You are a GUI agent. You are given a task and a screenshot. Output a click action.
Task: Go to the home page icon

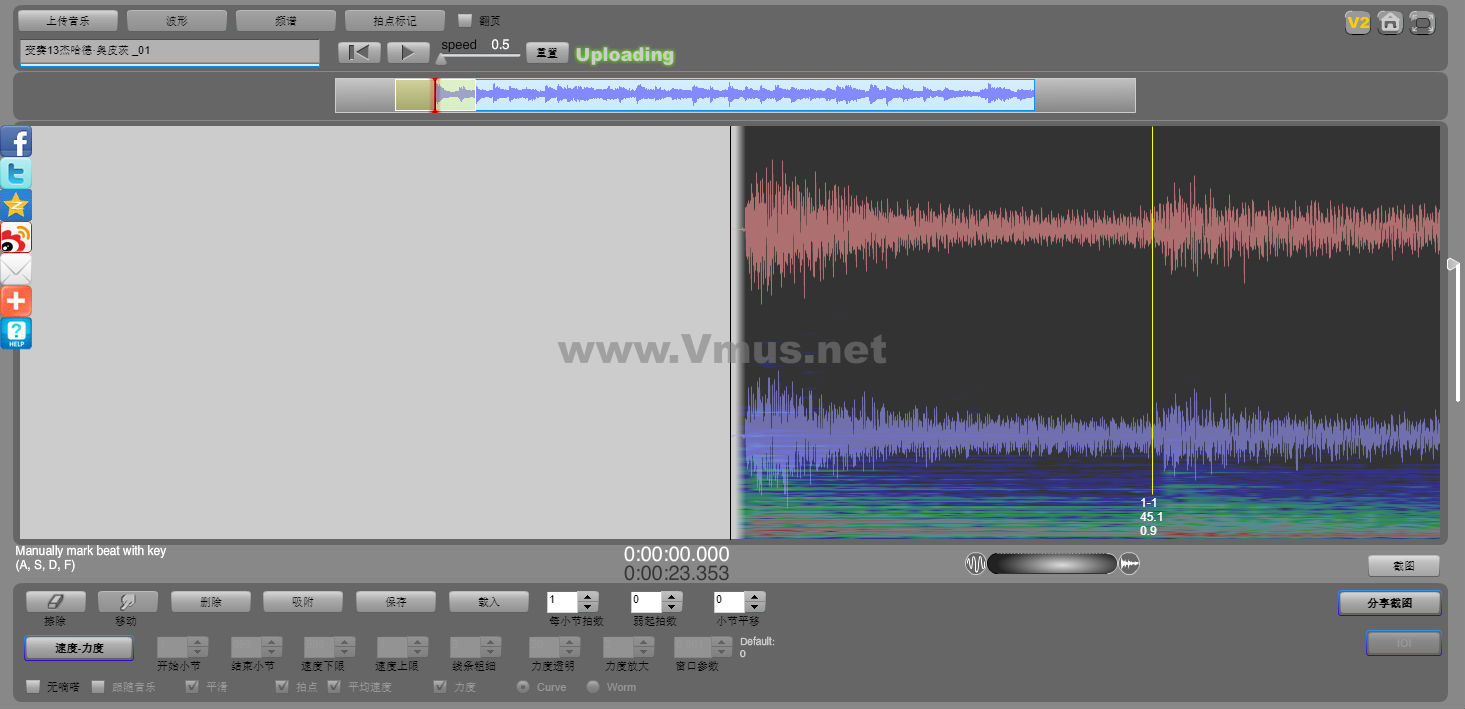(x=1389, y=23)
